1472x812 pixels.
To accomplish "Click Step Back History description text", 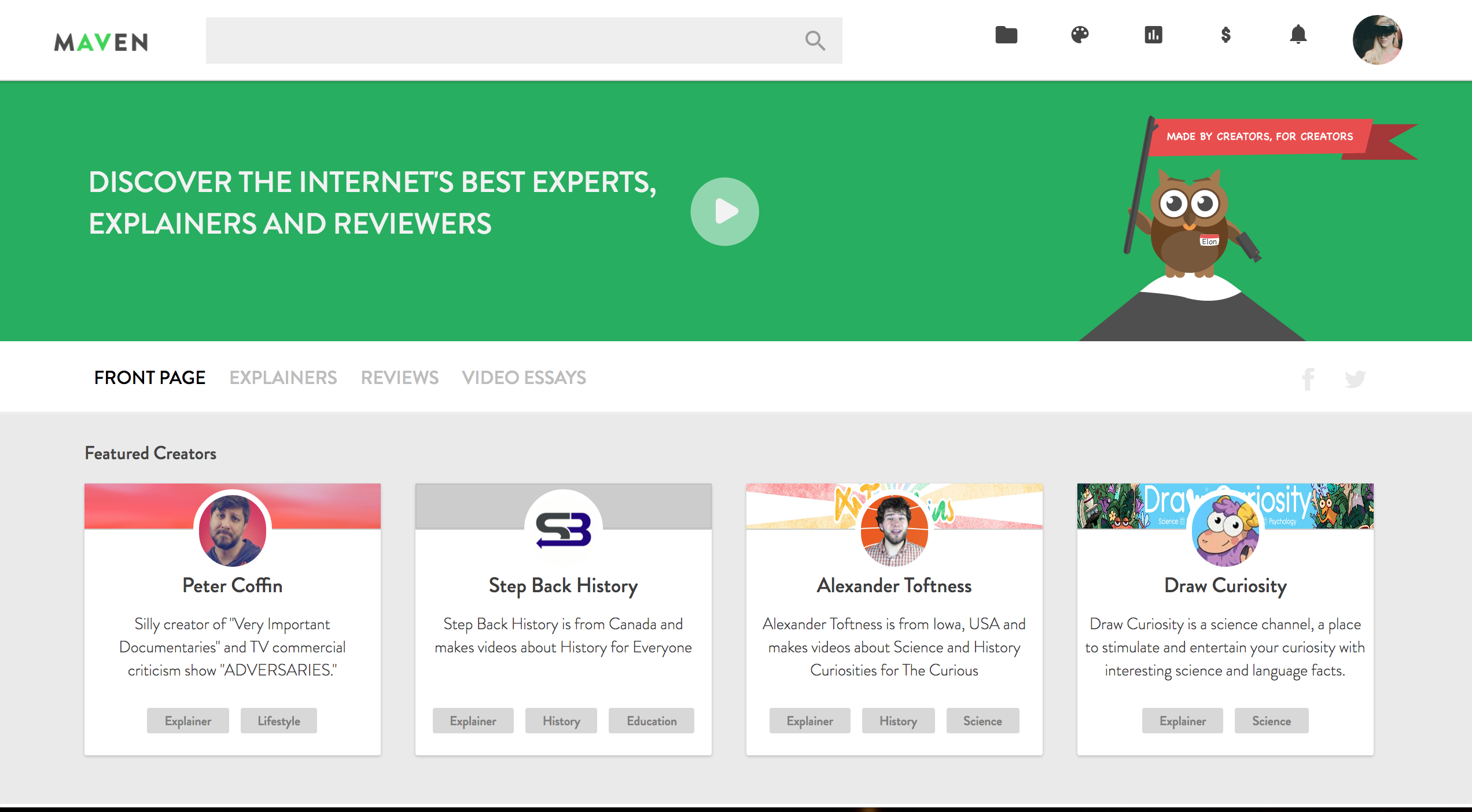I will tap(564, 636).
